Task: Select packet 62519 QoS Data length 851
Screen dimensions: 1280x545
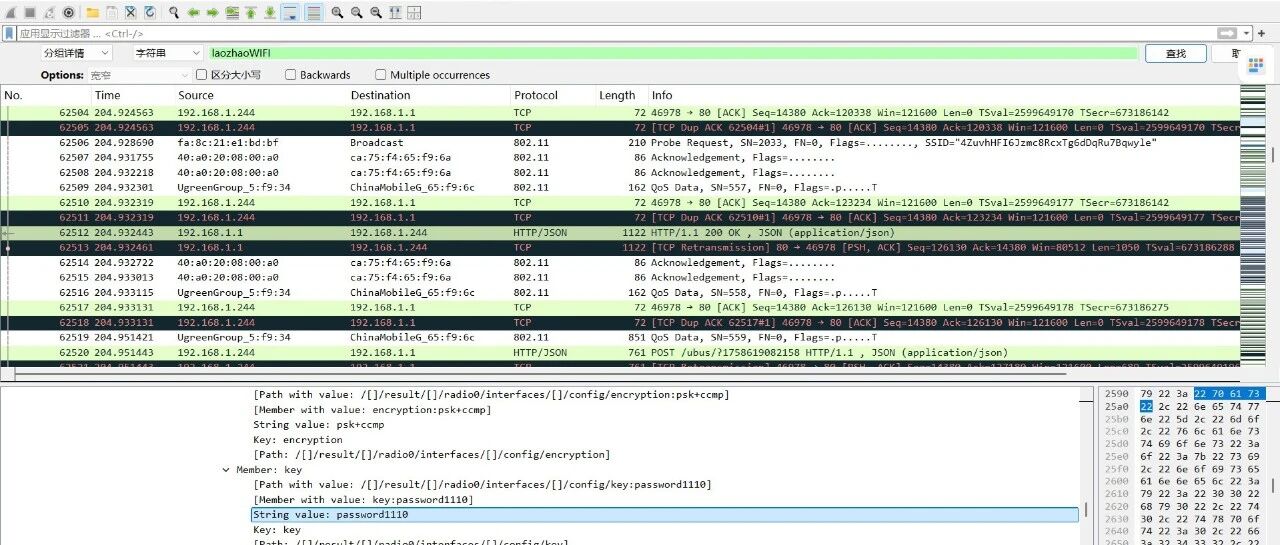Action: tap(620, 338)
